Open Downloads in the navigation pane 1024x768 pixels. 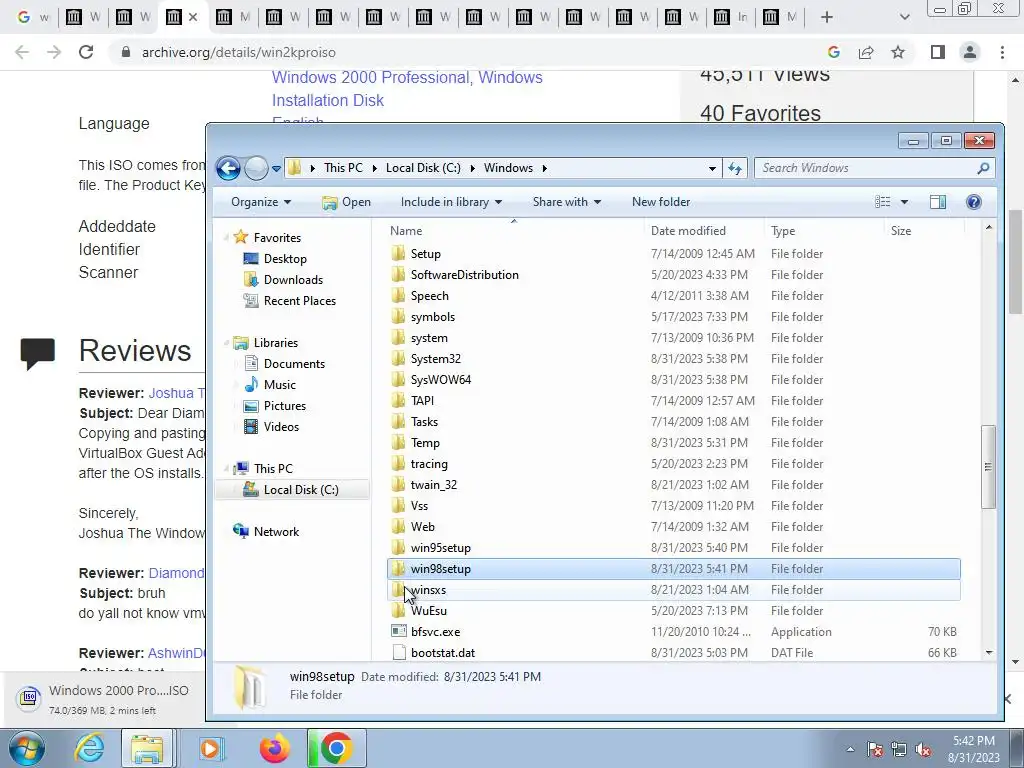293,280
